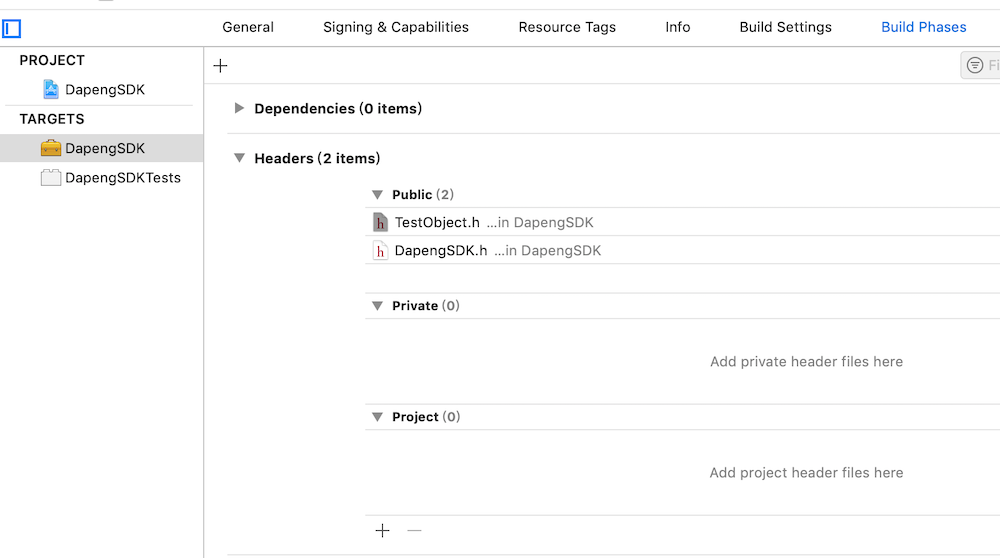The image size is (1000, 558).
Task: Click the TestObject.h header file icon
Action: click(380, 222)
